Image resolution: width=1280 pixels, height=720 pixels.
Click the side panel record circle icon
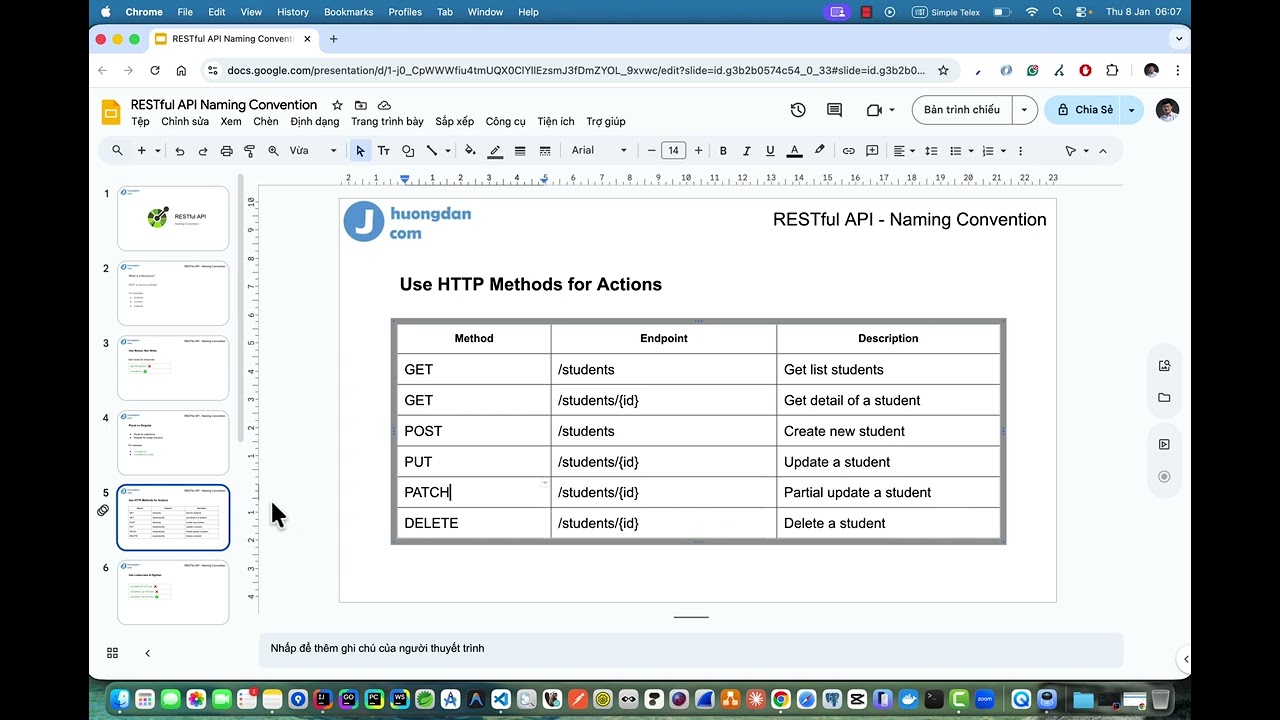click(x=1164, y=477)
